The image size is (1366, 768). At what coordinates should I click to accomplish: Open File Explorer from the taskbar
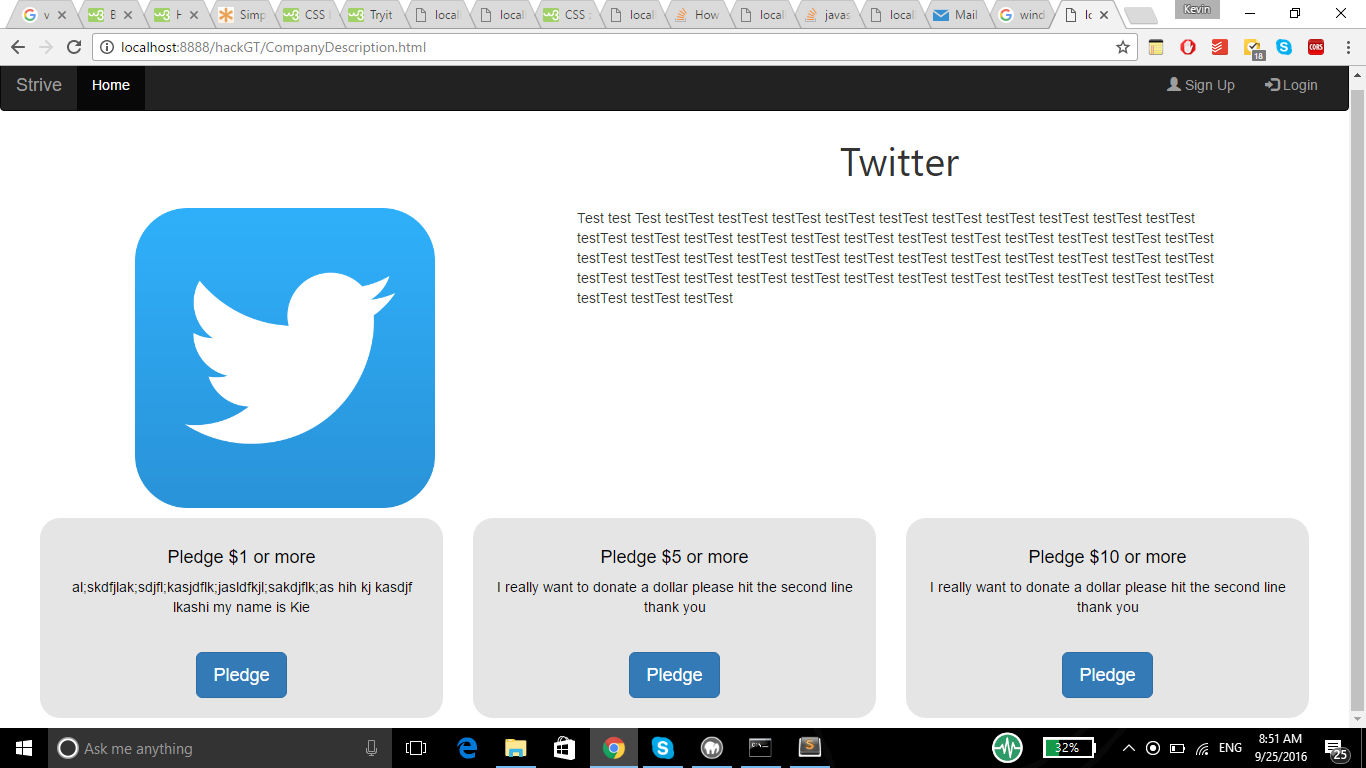point(516,748)
